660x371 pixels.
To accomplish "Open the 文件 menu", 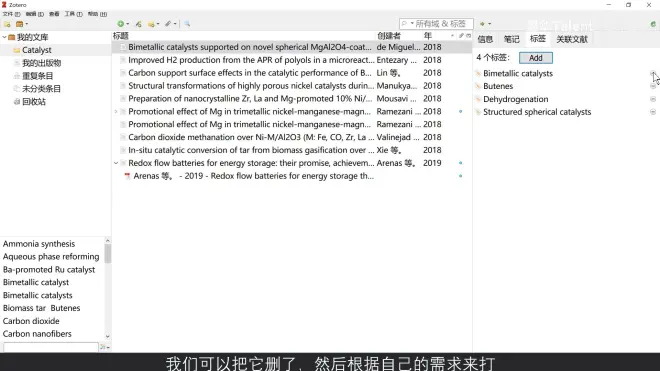I will 11,14.
